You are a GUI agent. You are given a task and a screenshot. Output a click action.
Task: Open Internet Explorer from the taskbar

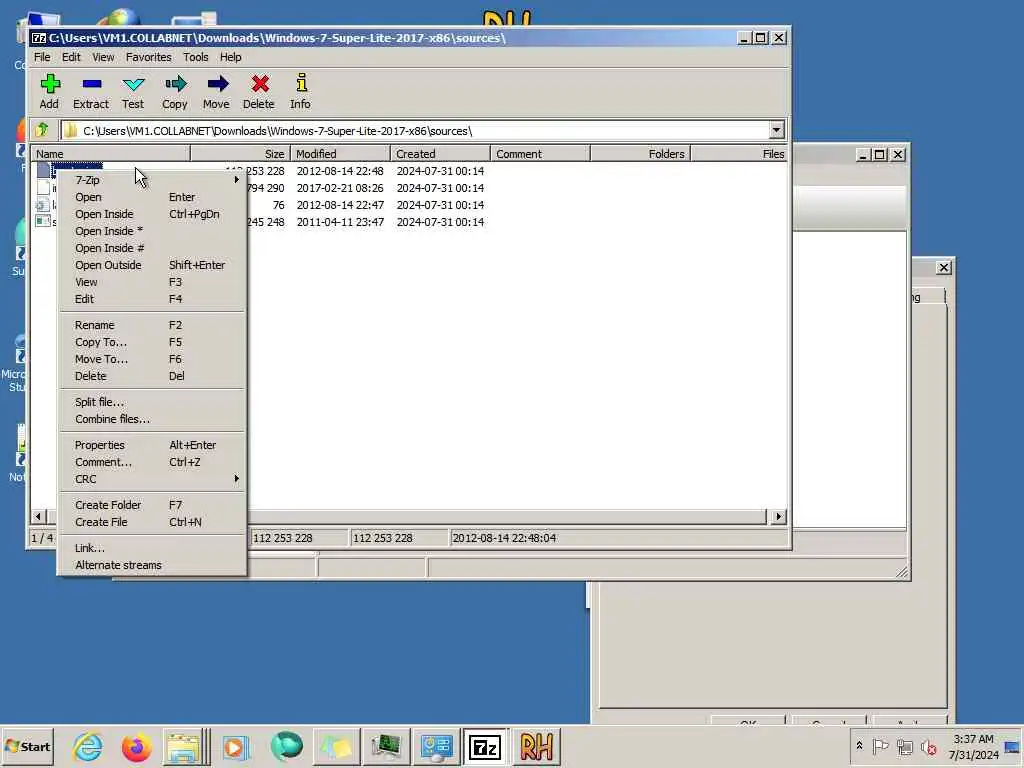pos(88,746)
